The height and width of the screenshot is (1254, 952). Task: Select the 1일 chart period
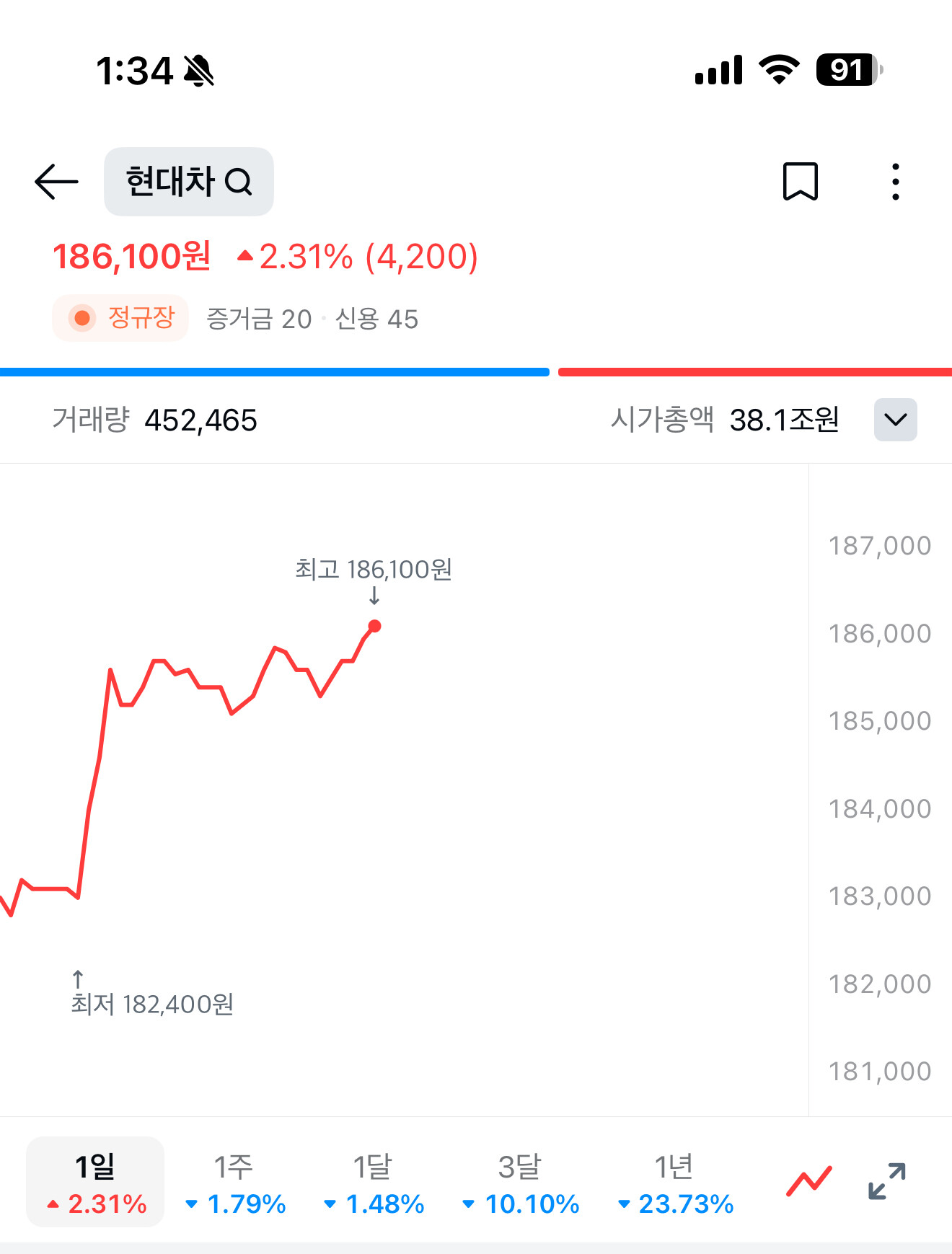coord(95,1182)
